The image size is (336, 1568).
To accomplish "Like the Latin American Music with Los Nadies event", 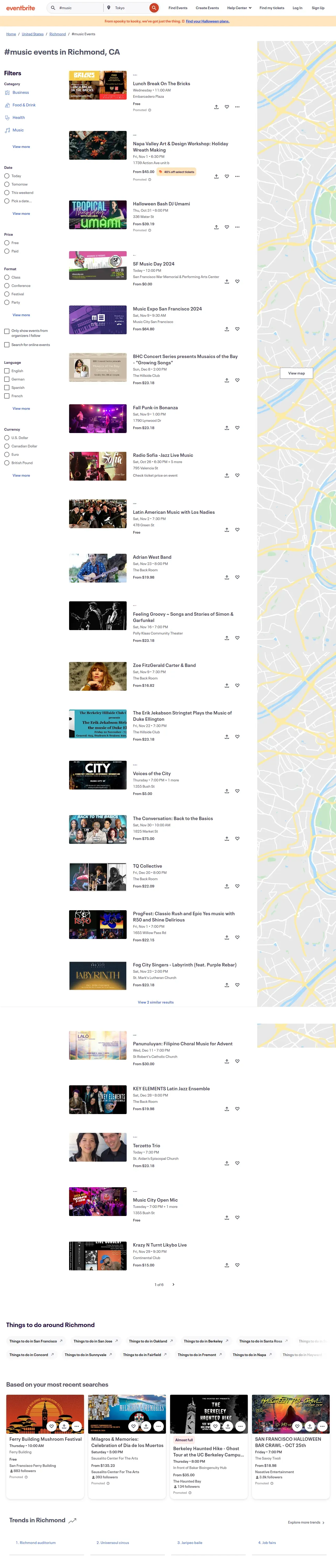I will 237,529.
